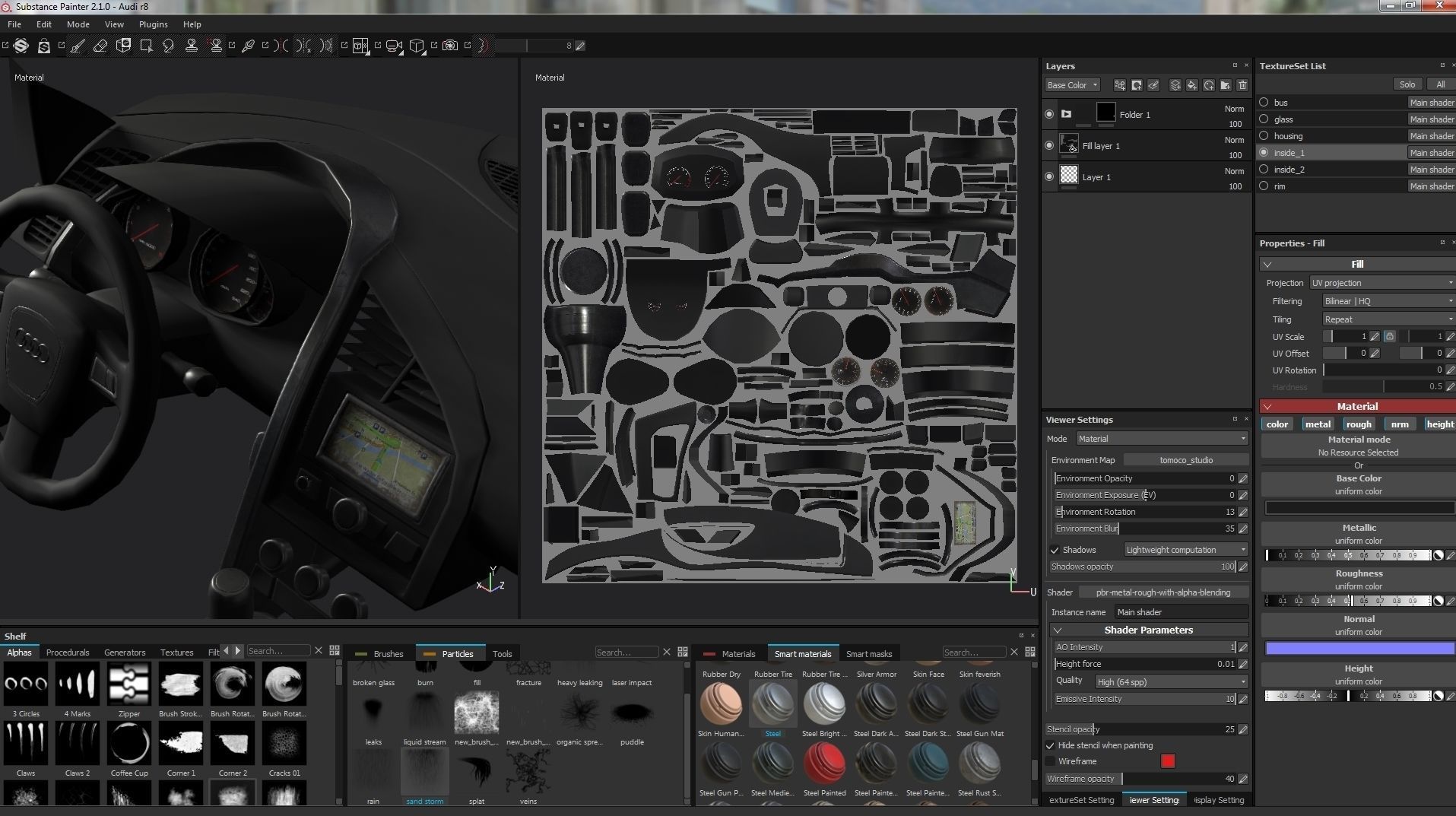Select the Paint brush tool

click(x=78, y=46)
